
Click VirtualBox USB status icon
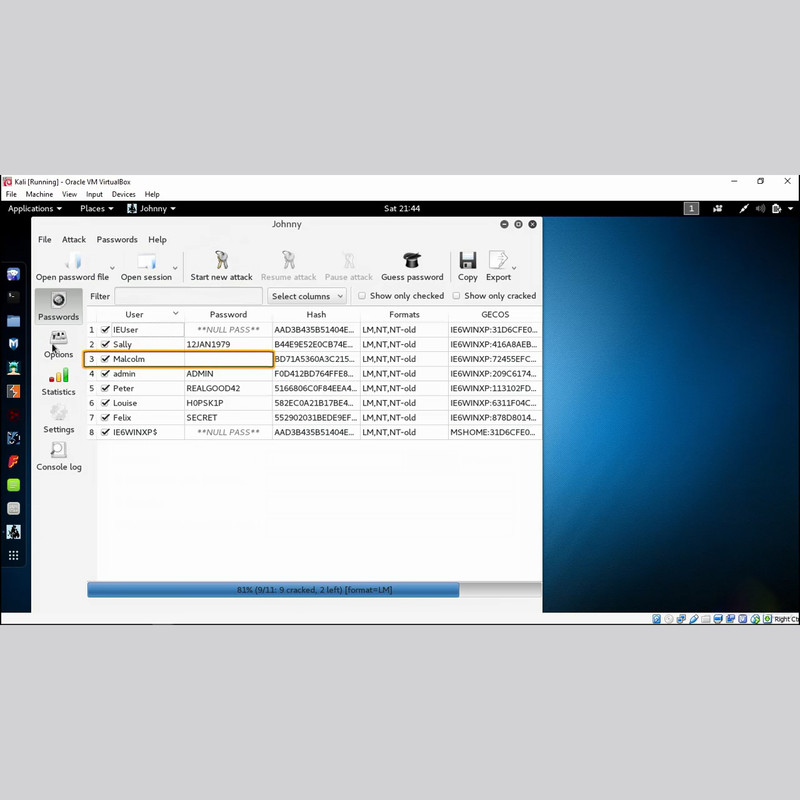693,619
